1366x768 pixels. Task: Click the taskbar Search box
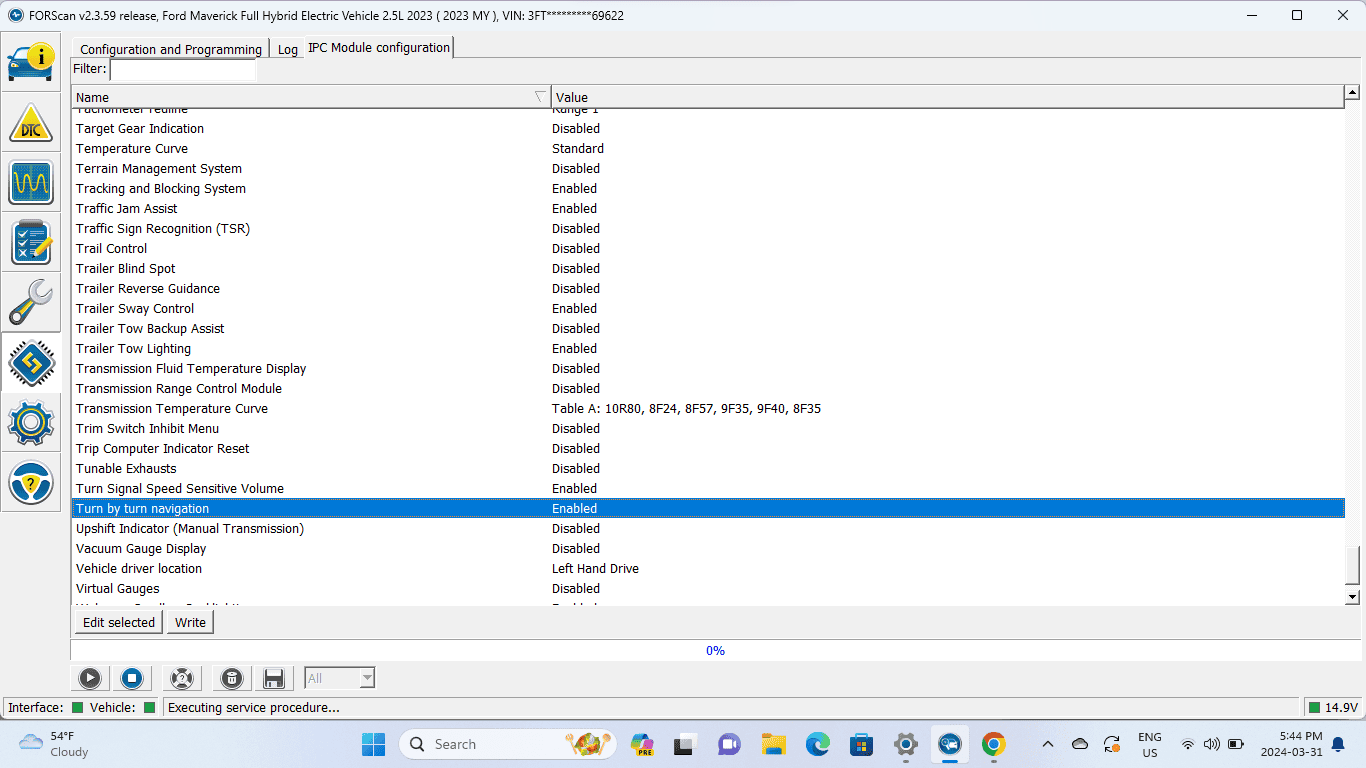(506, 744)
